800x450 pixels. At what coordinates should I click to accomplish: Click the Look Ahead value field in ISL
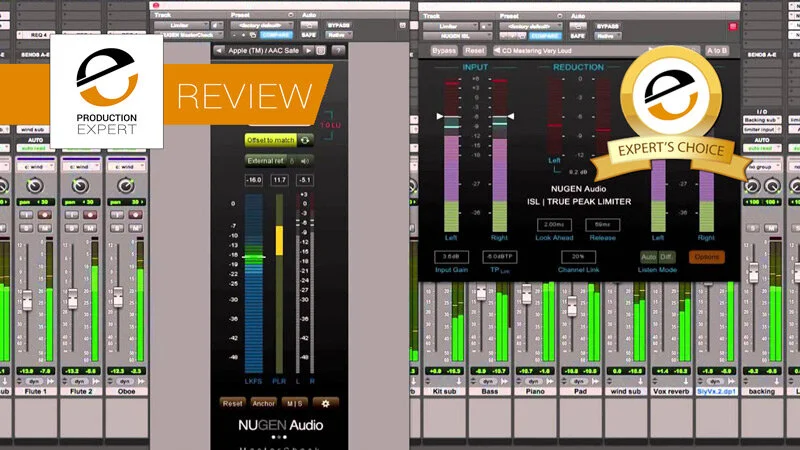(x=554, y=224)
